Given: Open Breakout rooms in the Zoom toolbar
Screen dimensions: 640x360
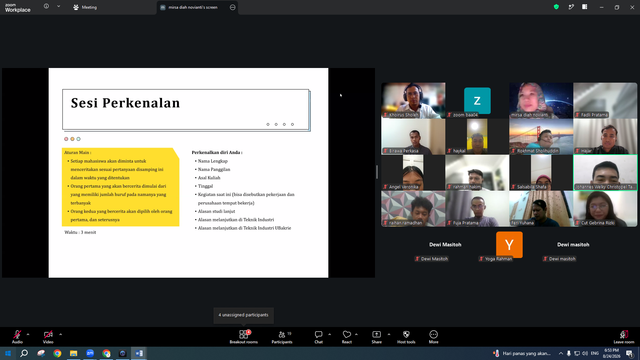Looking at the screenshot, I should tap(244, 337).
